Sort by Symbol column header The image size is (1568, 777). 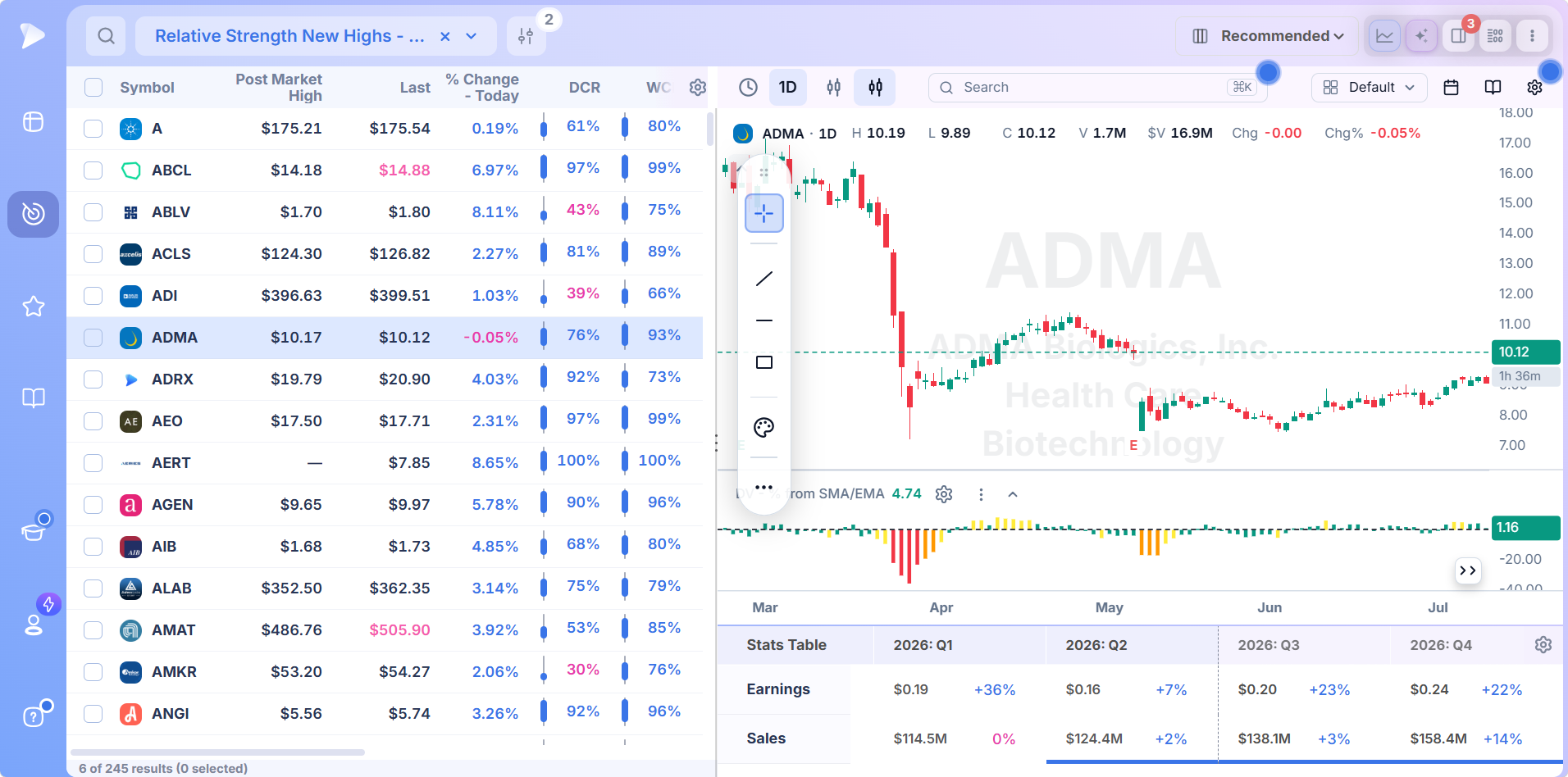click(x=147, y=88)
